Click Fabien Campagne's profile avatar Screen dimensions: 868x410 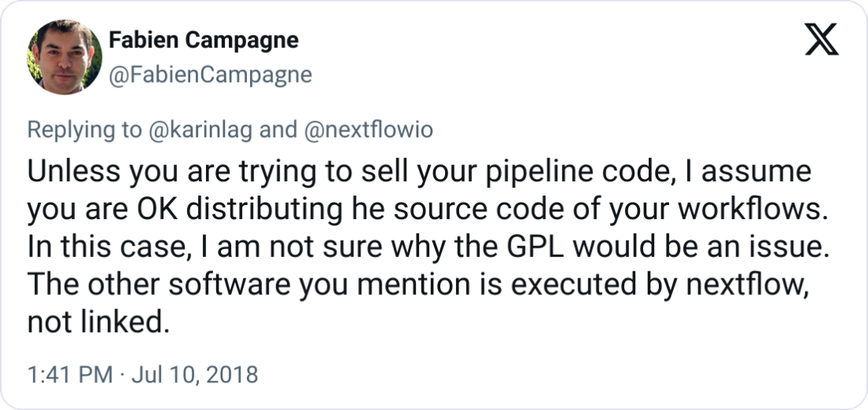click(x=64, y=57)
